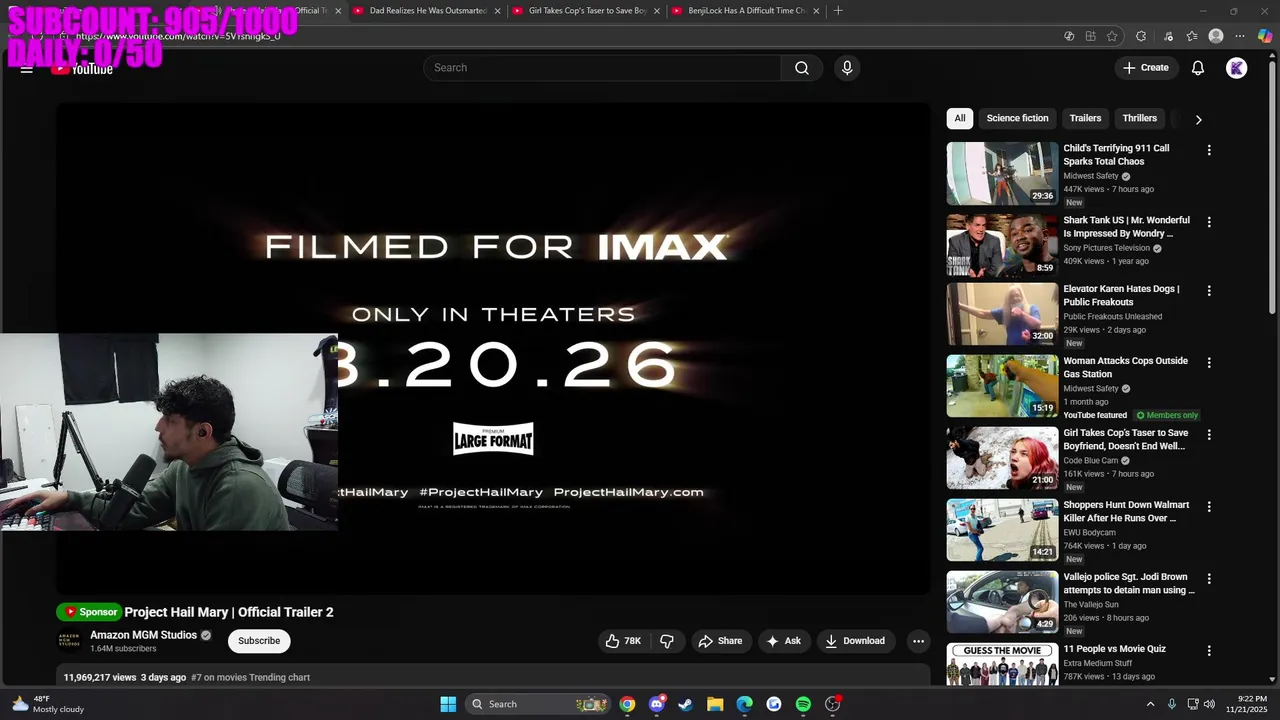Open Edge settings and more menu
The width and height of the screenshot is (1280, 720).
1241,36
